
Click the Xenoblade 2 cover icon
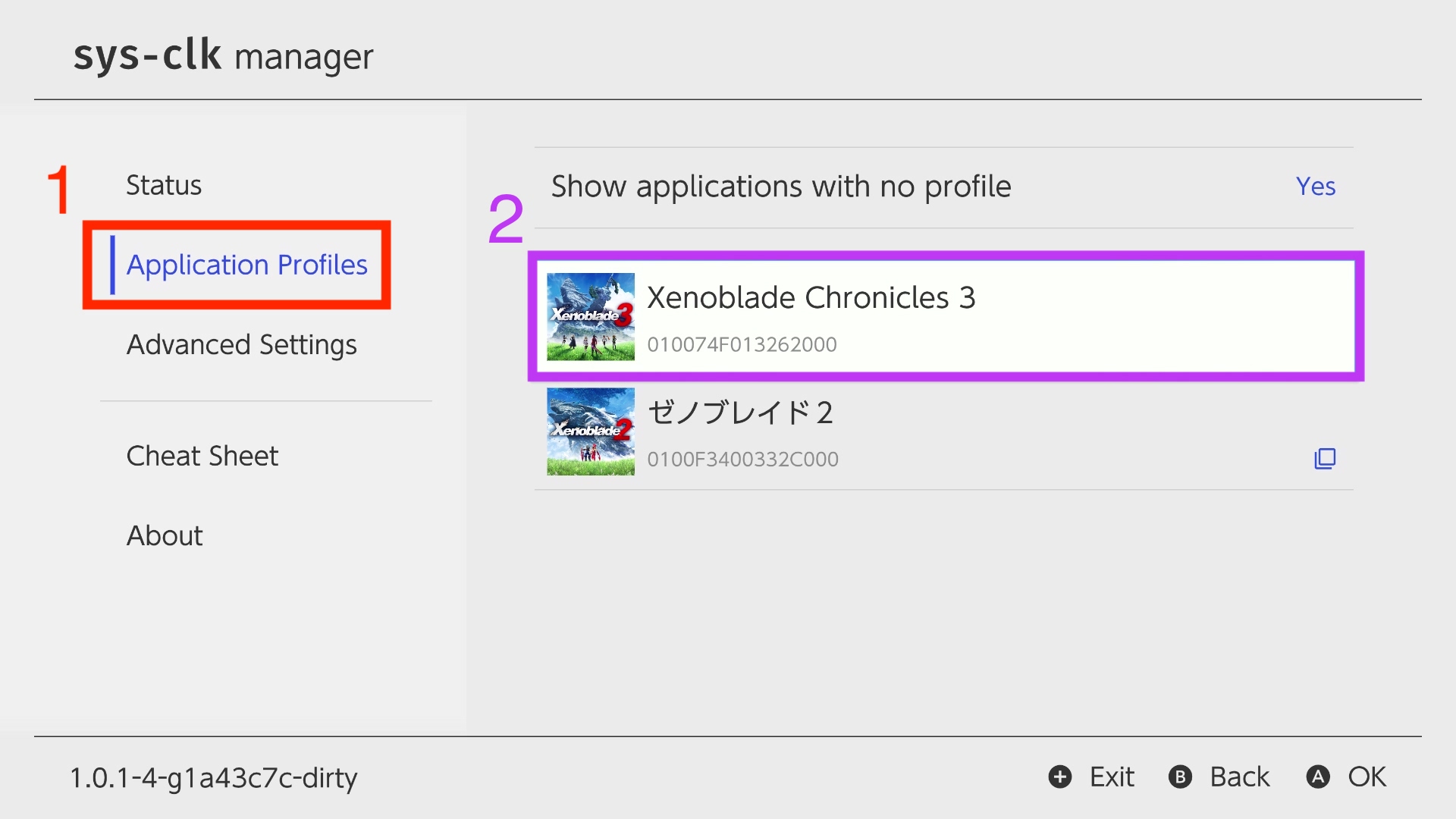[x=590, y=431]
